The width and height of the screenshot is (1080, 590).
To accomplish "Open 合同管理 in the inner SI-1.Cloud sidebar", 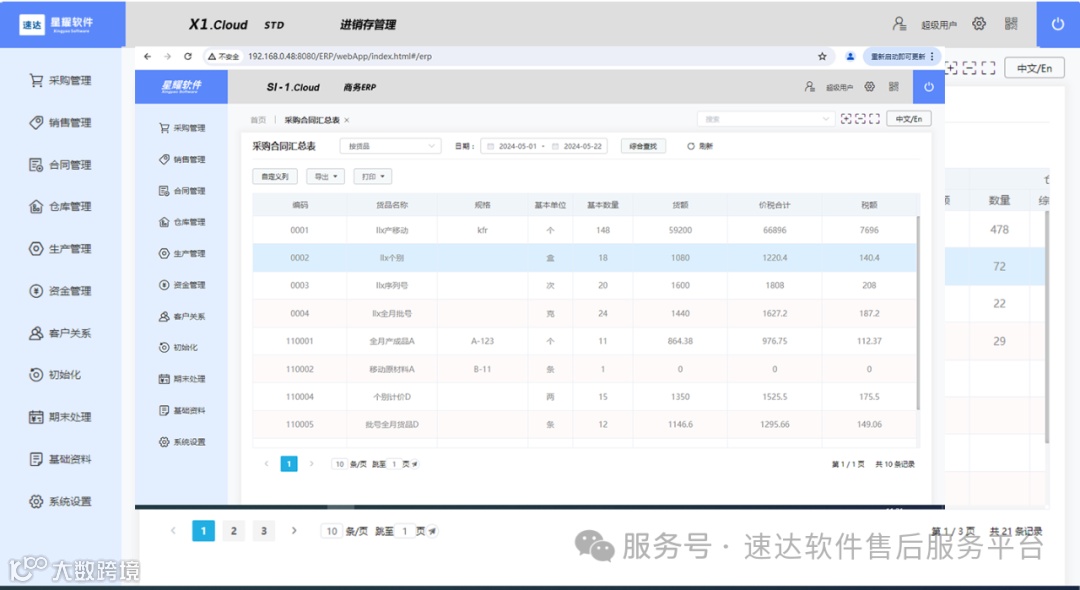I will pos(183,191).
